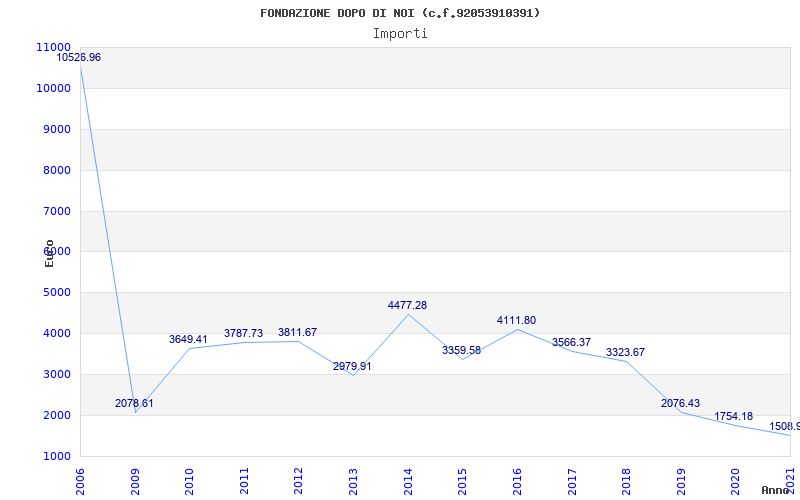The height and width of the screenshot is (500, 800).
Task: Click the 9000 y-axis tick label
Action: [56, 130]
